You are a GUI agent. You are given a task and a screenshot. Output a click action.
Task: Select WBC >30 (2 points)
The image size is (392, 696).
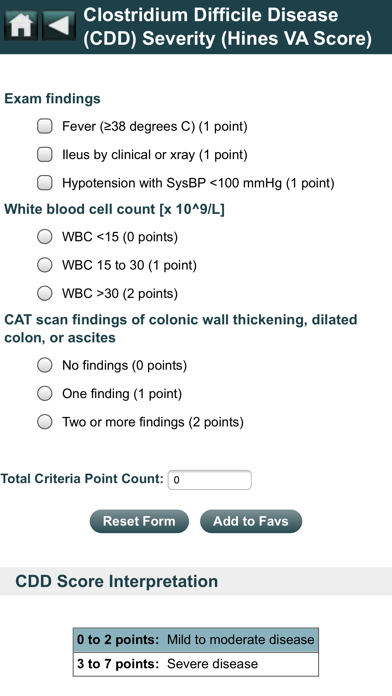(x=44, y=293)
